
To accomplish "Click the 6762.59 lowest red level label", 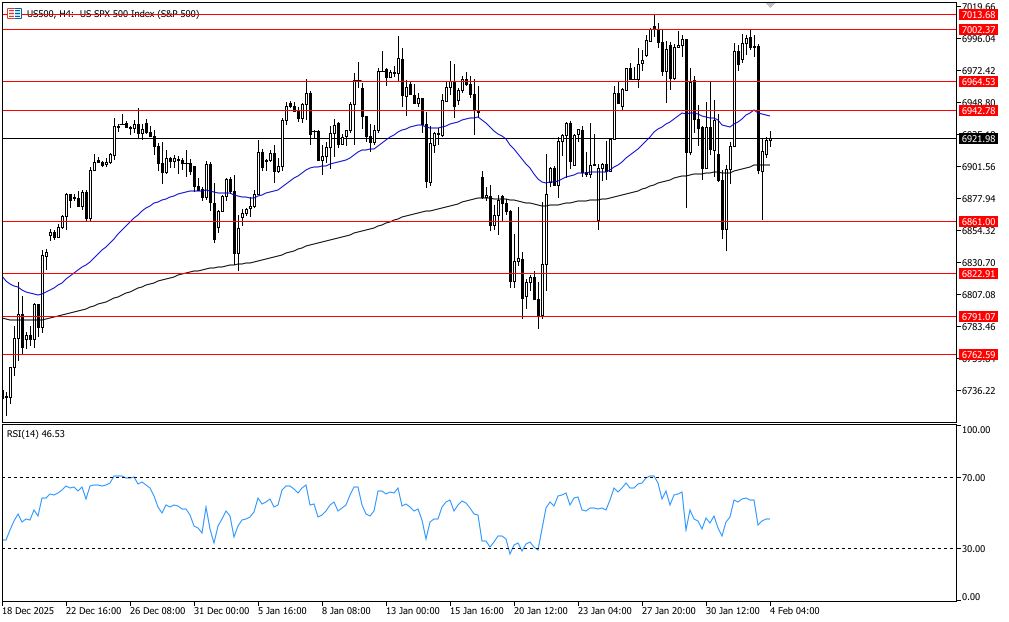I will click(977, 354).
